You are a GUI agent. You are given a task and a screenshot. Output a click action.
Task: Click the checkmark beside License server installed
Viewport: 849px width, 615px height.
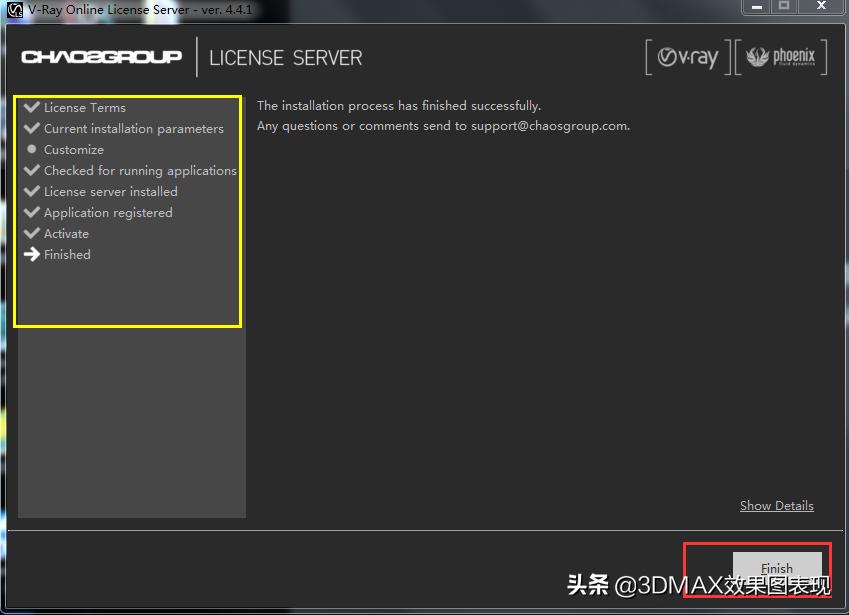32,191
